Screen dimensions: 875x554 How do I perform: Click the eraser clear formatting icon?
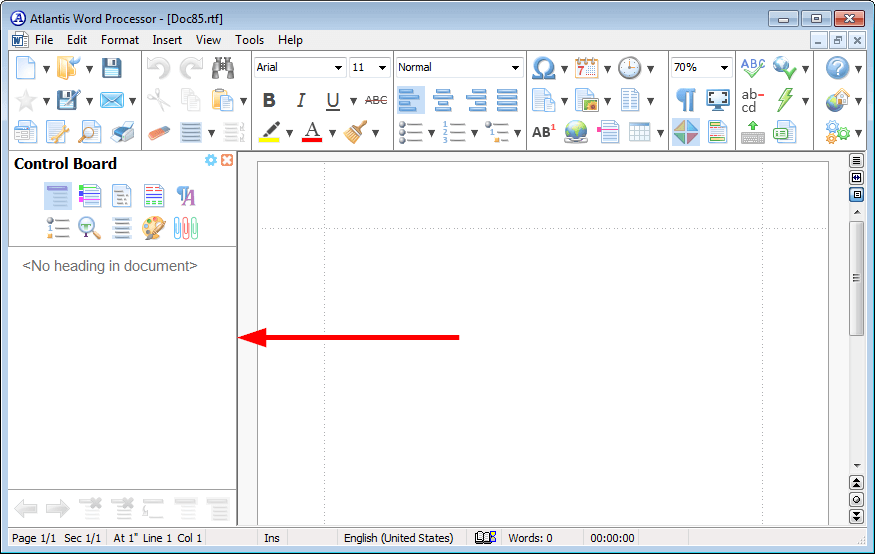point(160,132)
